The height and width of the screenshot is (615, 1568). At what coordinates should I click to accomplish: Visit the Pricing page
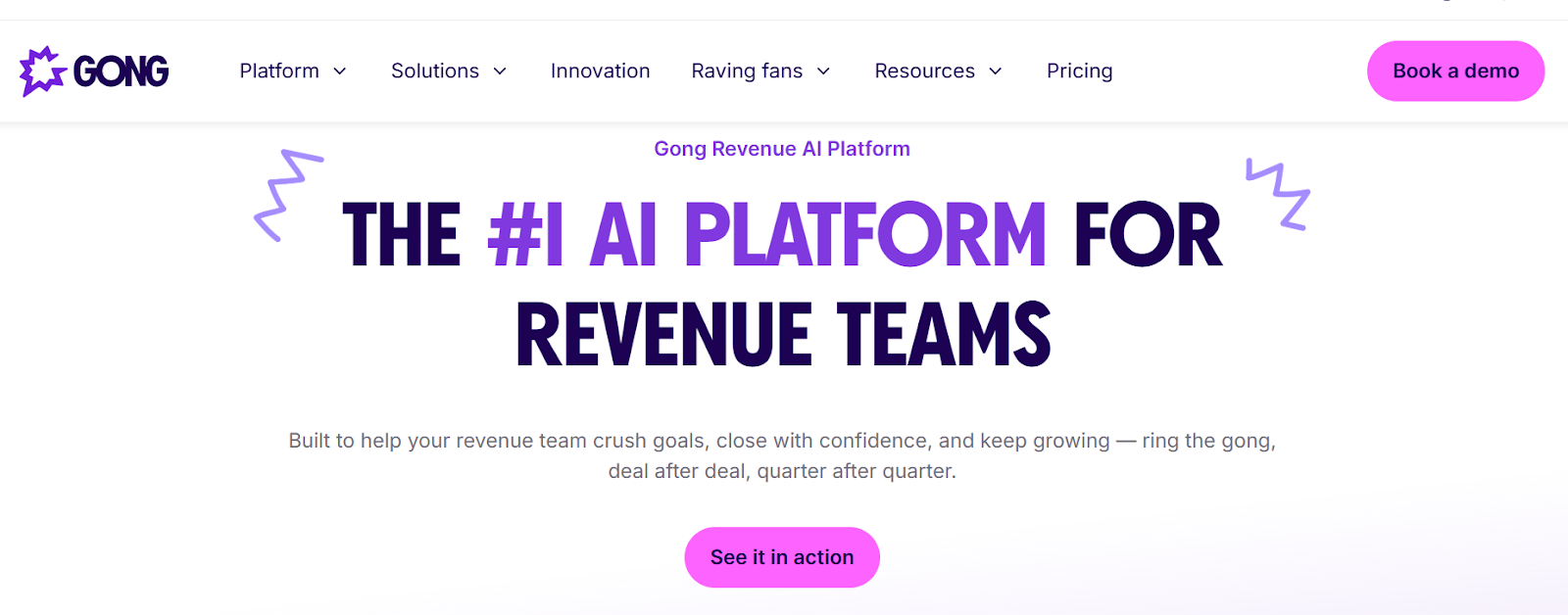click(x=1080, y=71)
